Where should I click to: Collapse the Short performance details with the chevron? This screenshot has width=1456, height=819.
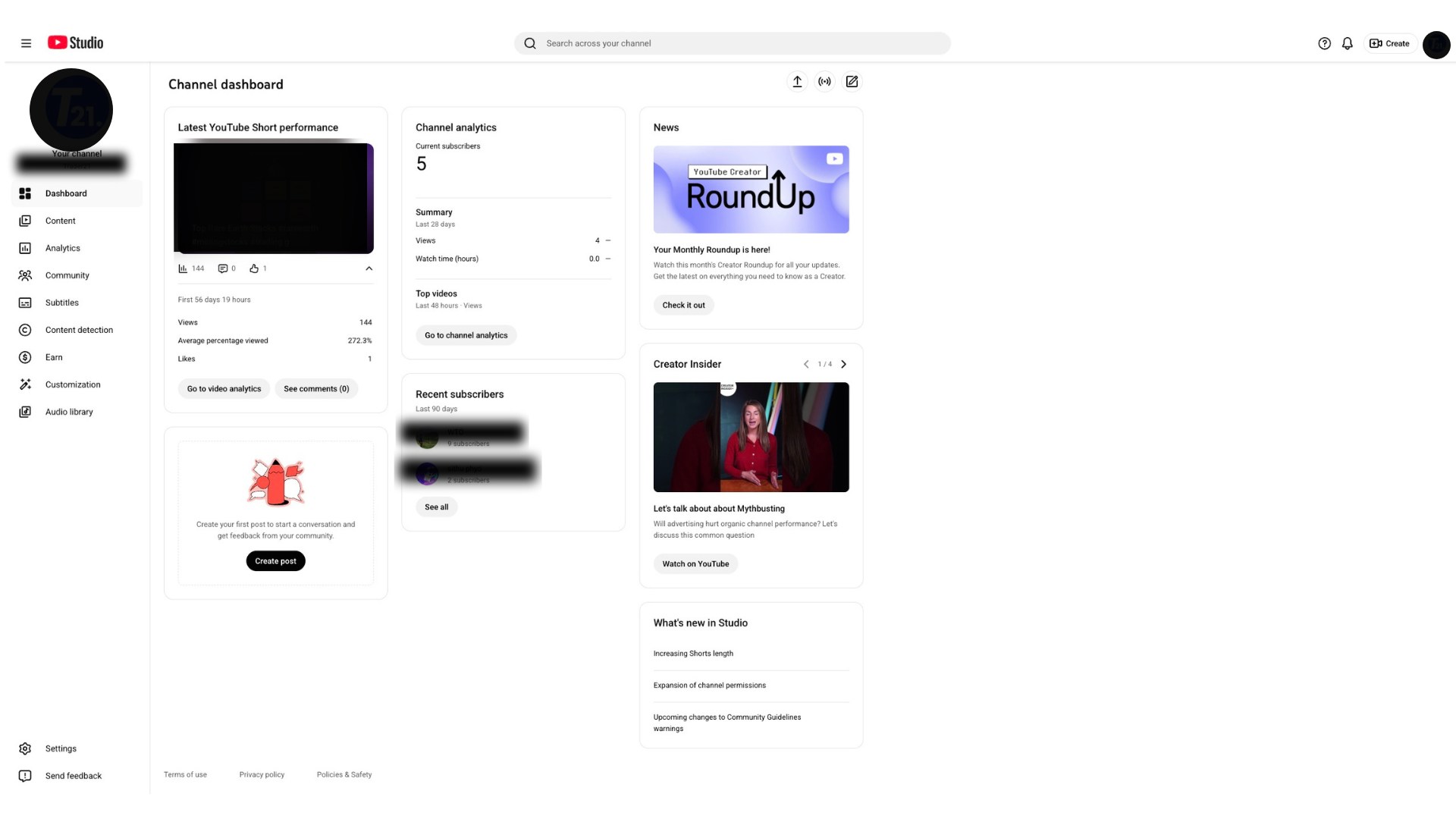click(x=369, y=268)
